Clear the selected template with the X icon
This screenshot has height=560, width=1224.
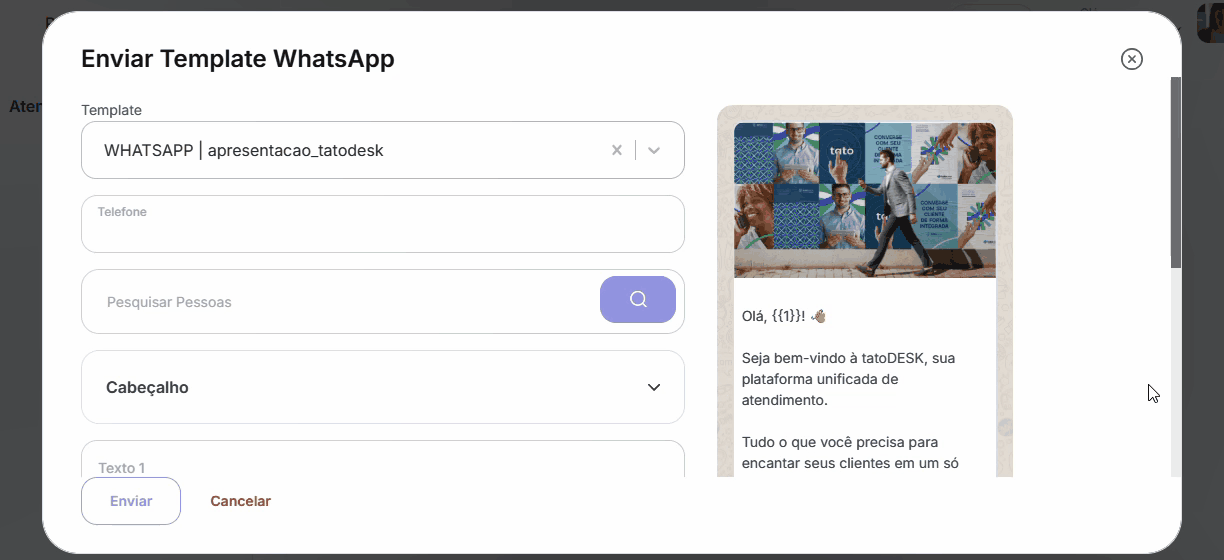click(617, 150)
